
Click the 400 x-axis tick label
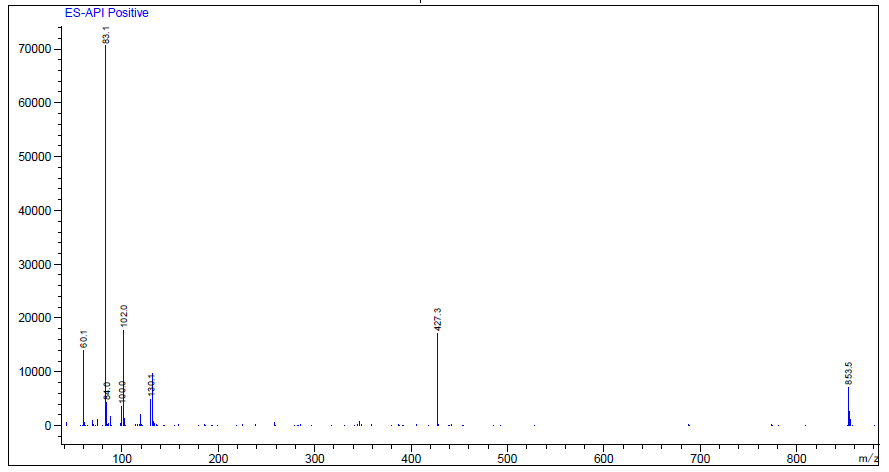[x=411, y=458]
